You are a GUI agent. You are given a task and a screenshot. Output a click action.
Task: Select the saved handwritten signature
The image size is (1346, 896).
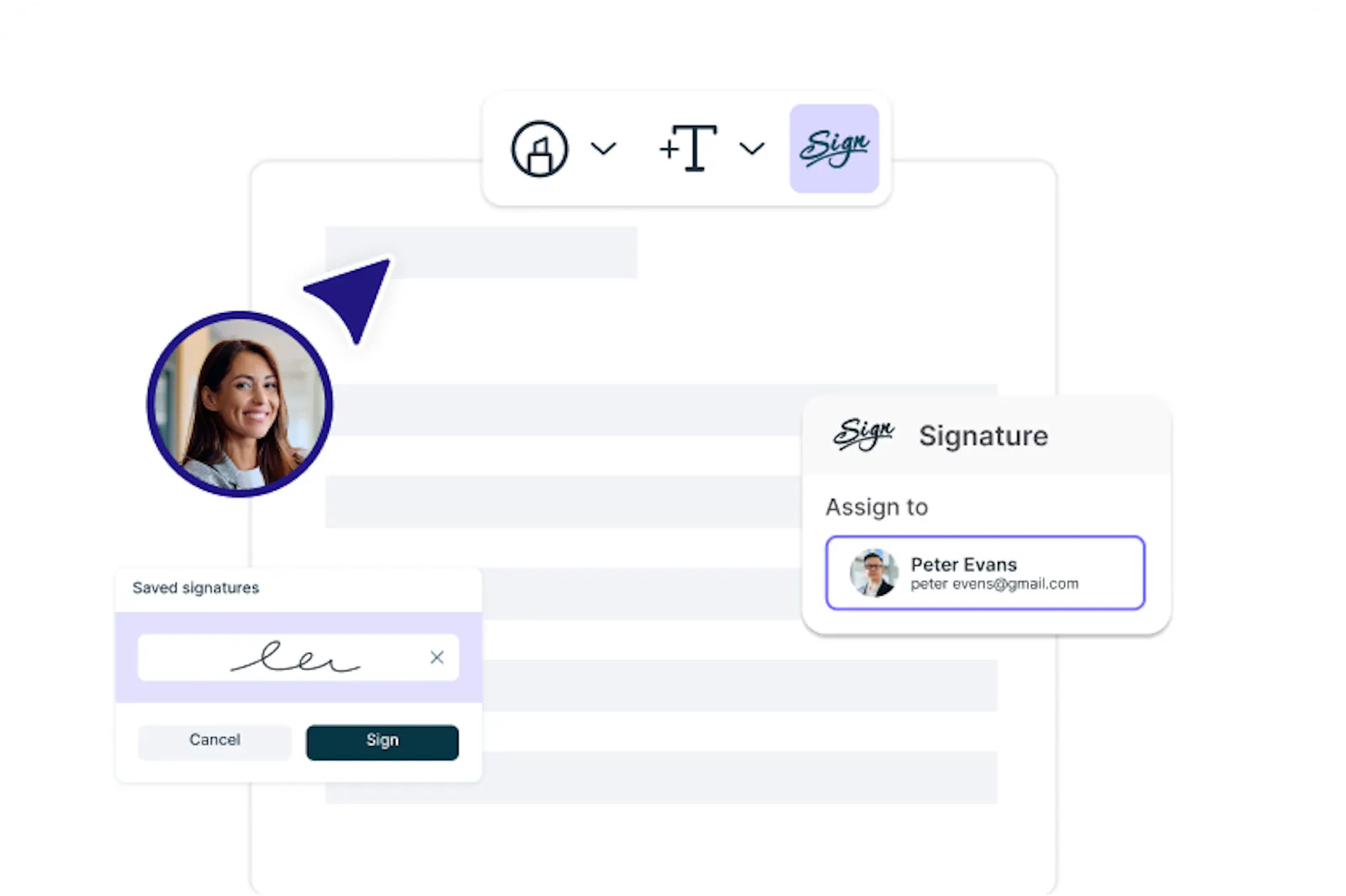[x=295, y=657]
